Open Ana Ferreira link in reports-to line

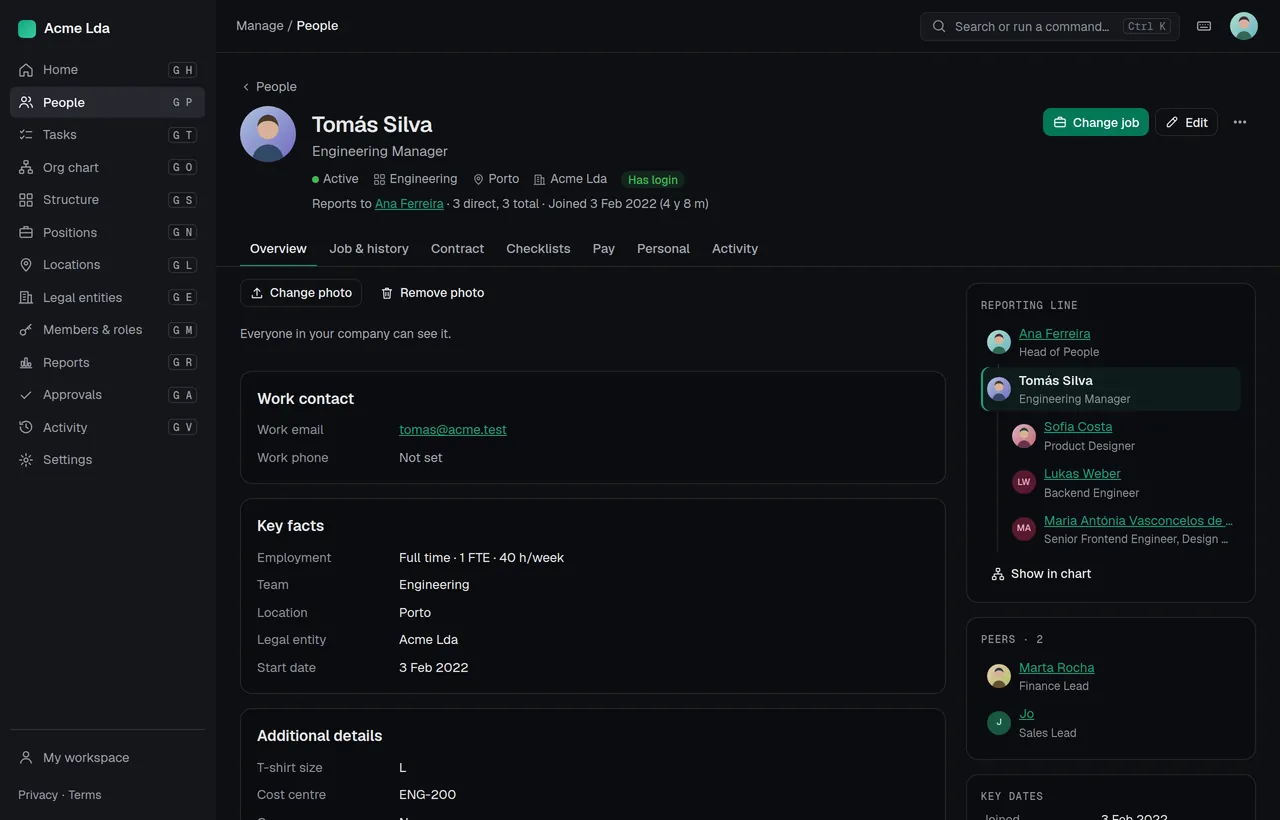(409, 204)
